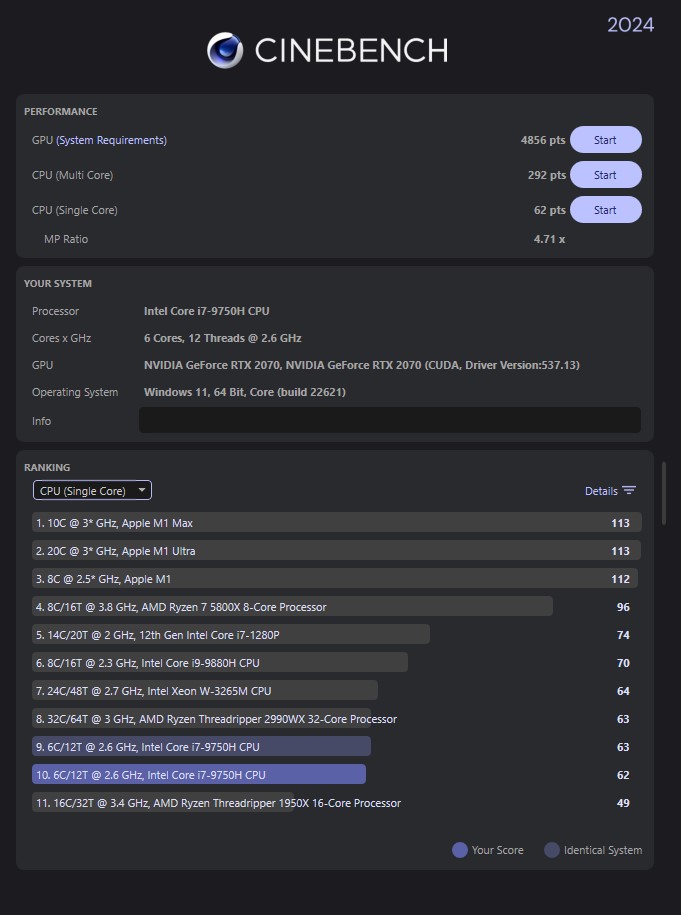
Task: Click the 2024 version label
Action: click(630, 25)
